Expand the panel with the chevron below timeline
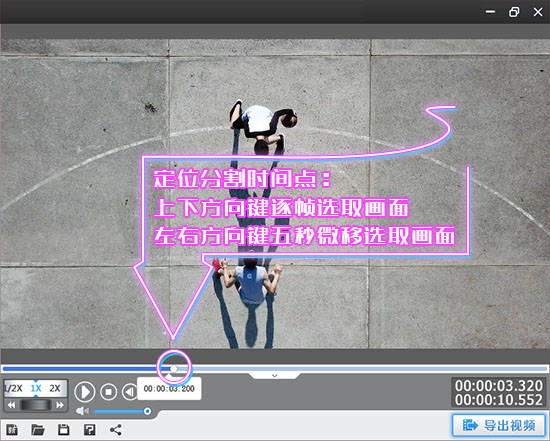550x441 pixels. tap(275, 375)
